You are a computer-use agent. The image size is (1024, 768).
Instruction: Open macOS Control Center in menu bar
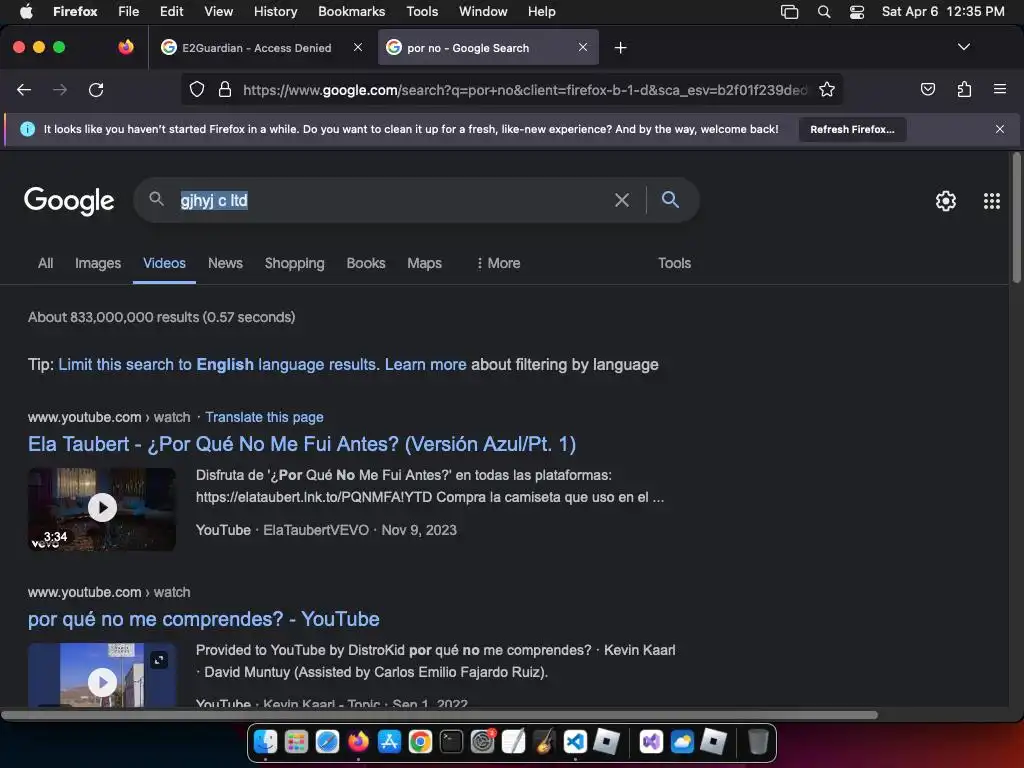click(x=857, y=12)
